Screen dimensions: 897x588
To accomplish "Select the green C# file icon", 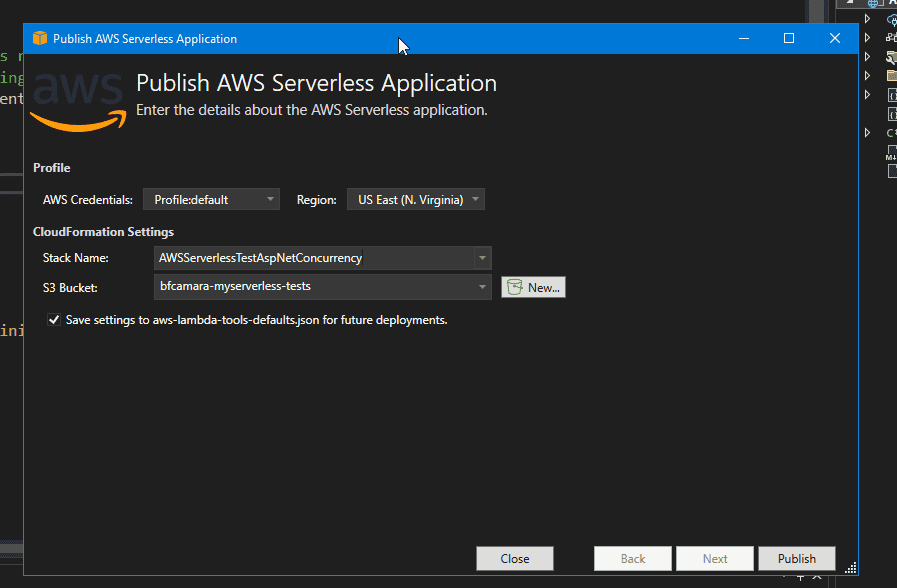I will 891,133.
